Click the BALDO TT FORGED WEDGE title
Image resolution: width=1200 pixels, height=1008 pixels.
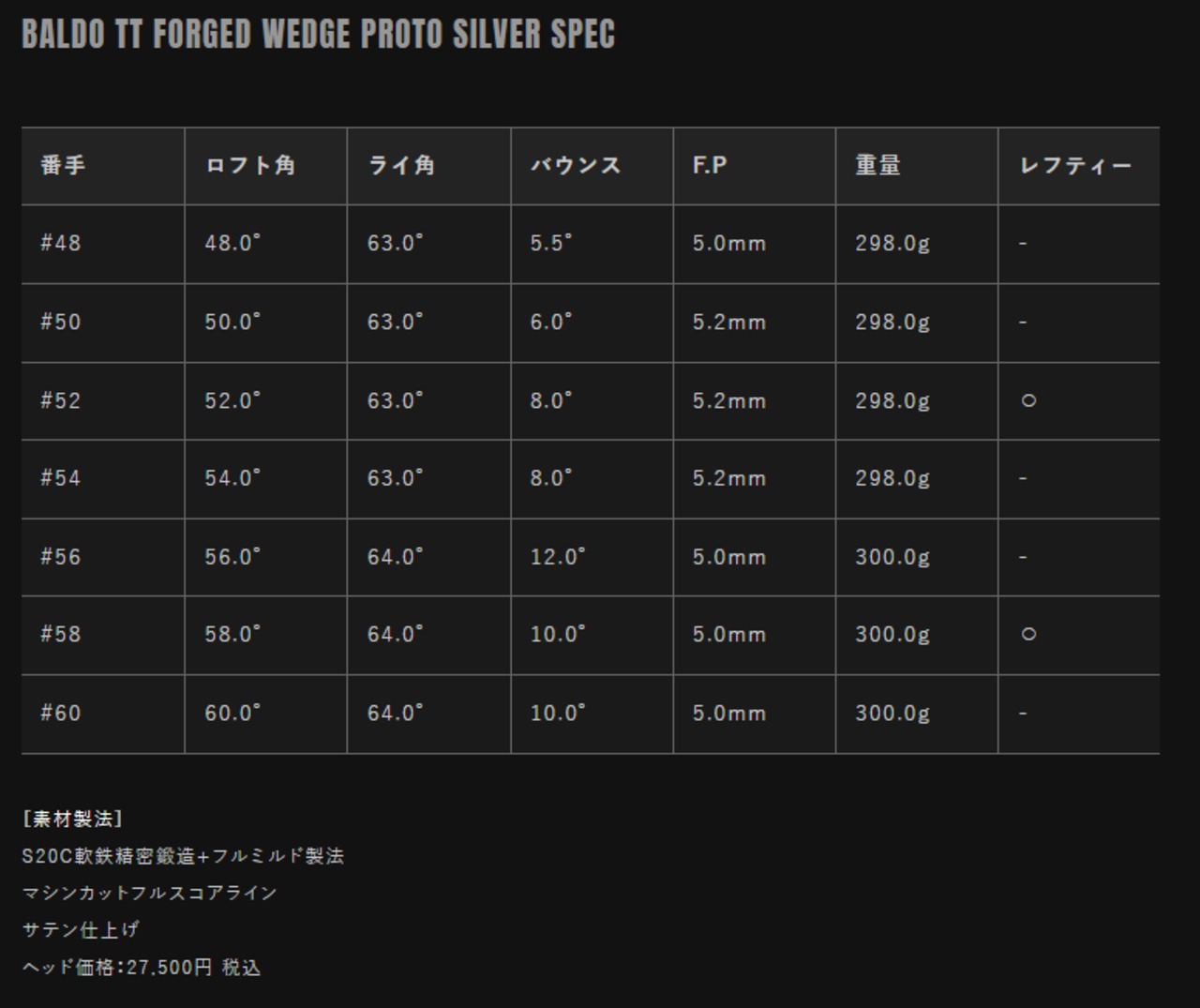(x=318, y=35)
